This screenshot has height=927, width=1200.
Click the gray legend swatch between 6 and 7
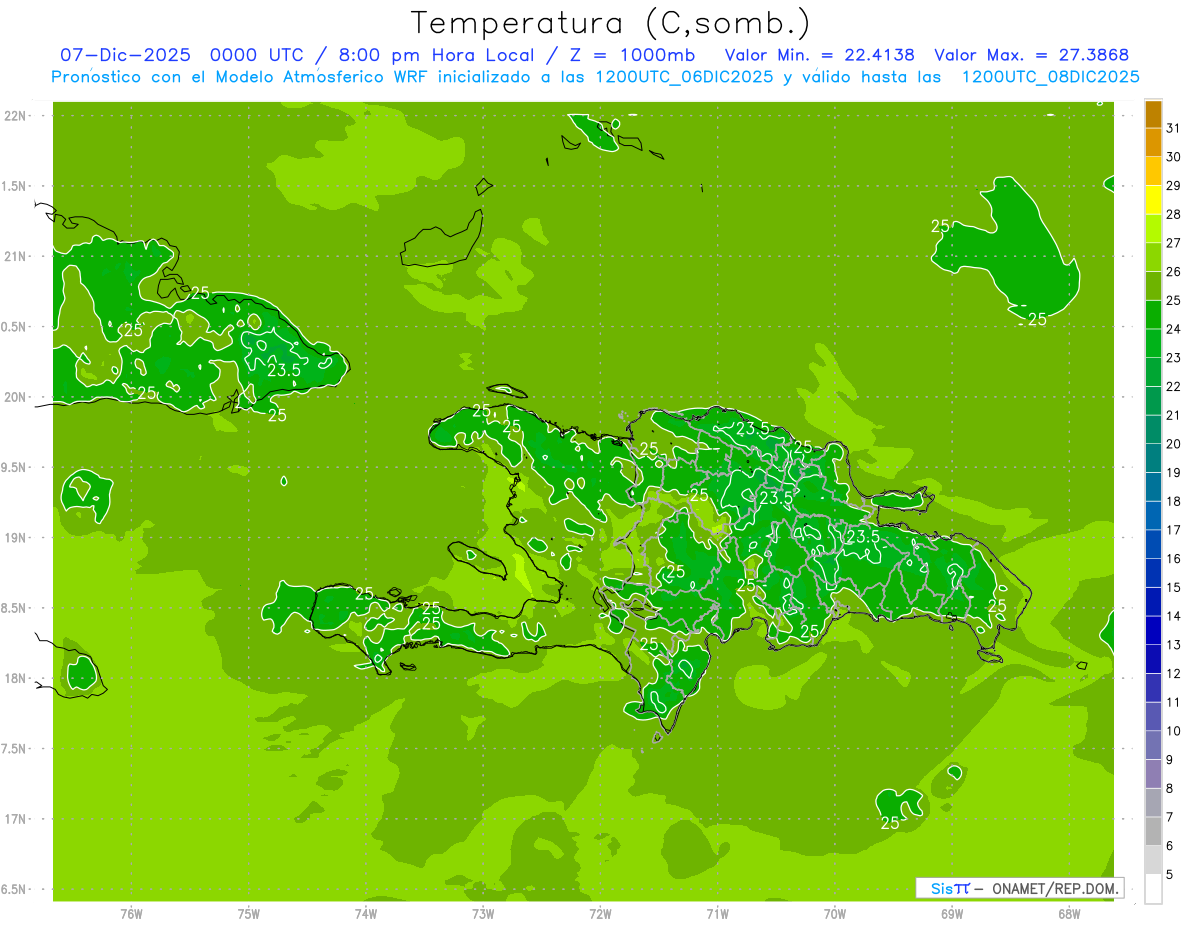(1153, 831)
